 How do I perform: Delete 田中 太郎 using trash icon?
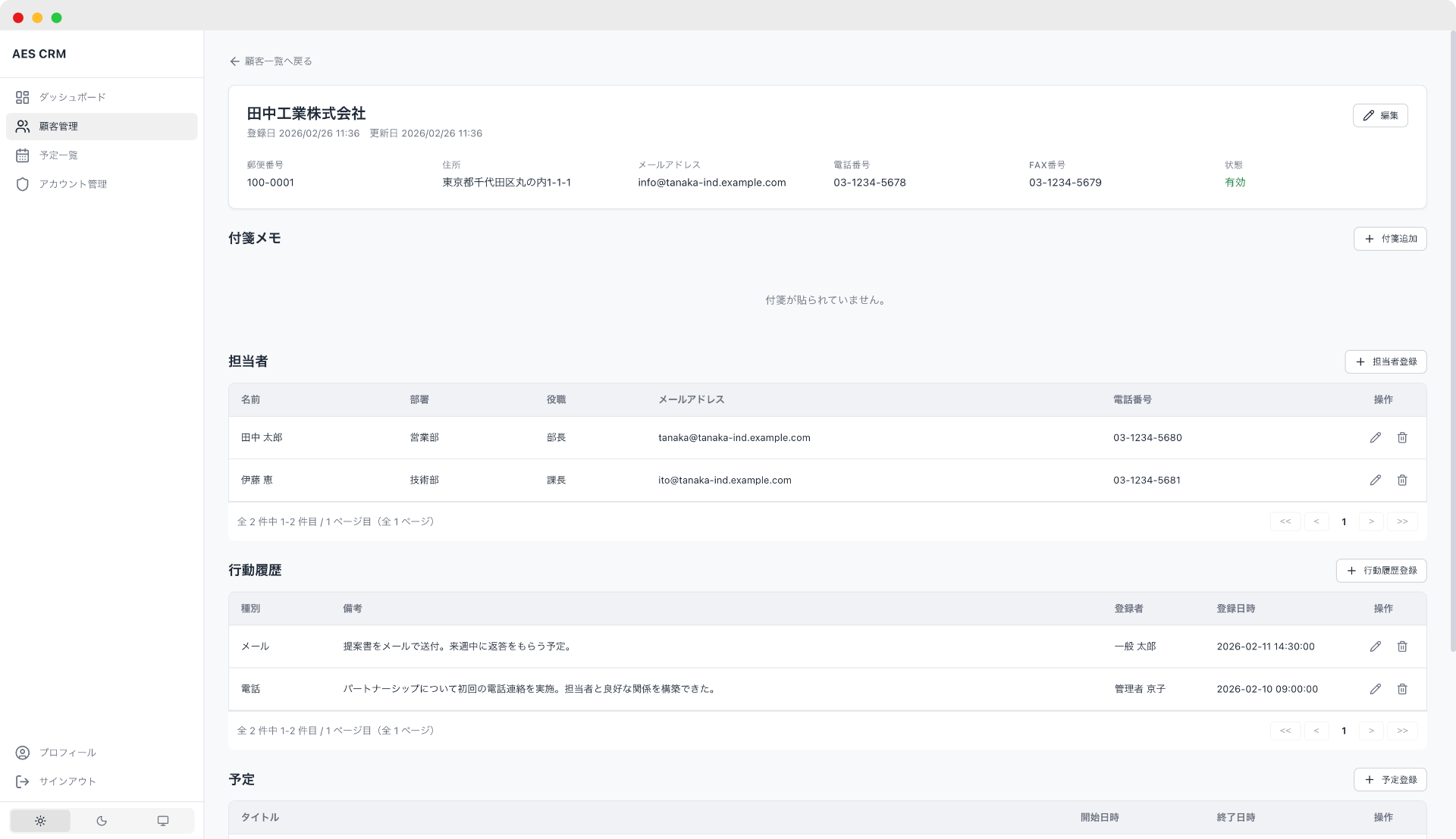tap(1401, 437)
